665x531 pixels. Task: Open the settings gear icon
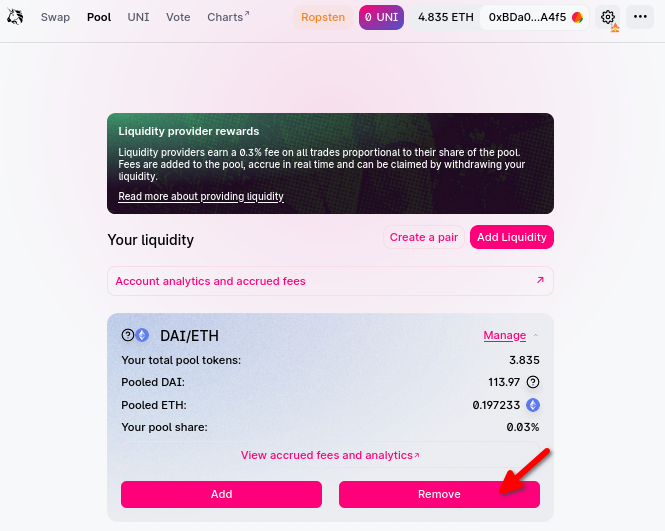pos(608,17)
